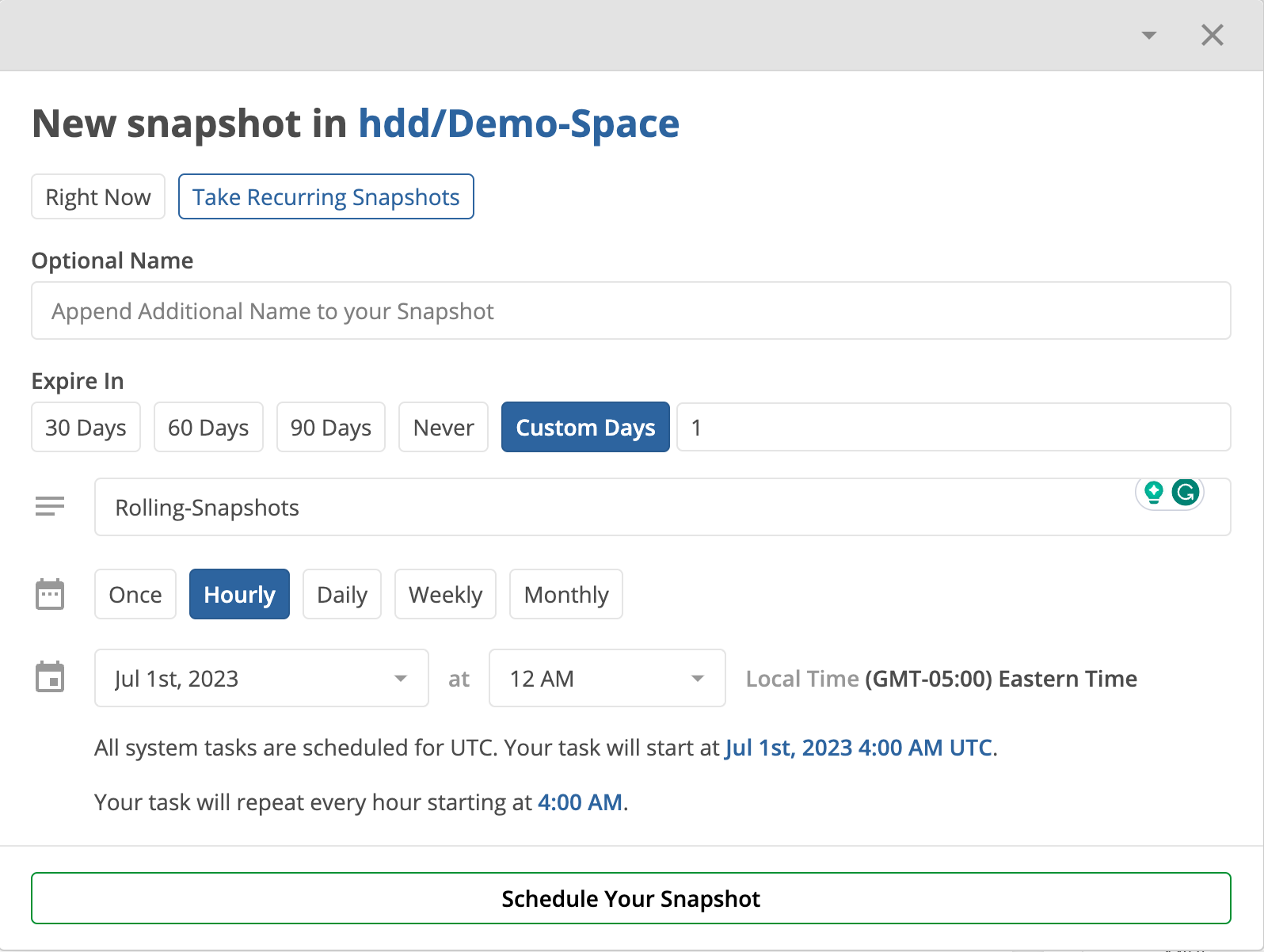Click the Jul 1st, 2023 4:00 AM UTC text
The width and height of the screenshot is (1264, 952).
pyautogui.click(x=859, y=748)
